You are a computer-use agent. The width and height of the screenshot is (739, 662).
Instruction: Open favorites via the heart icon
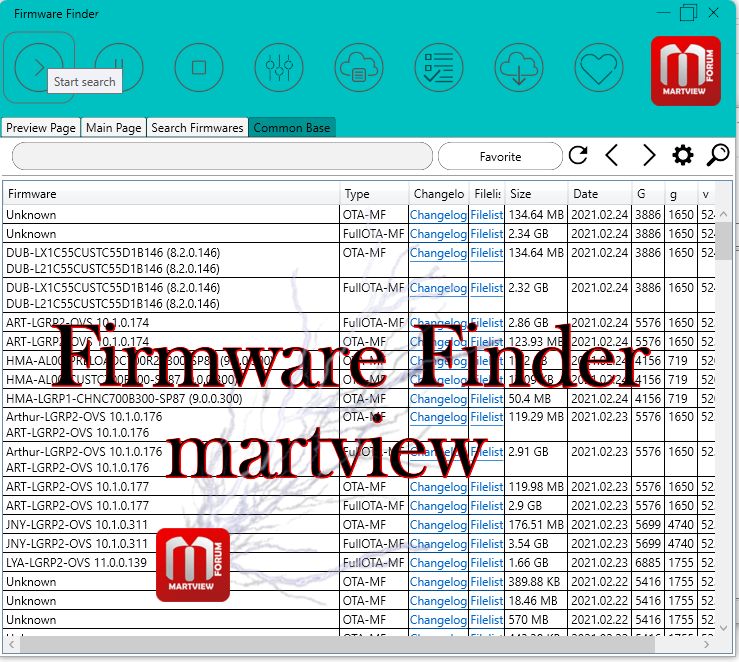click(599, 67)
